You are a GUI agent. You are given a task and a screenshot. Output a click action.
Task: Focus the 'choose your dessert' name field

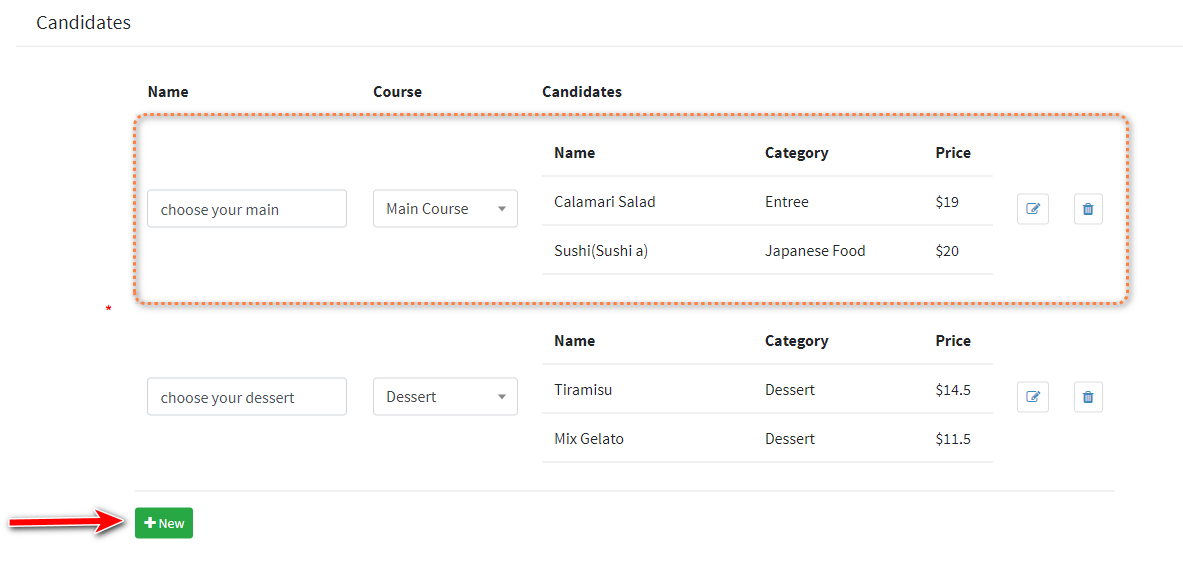pyautogui.click(x=247, y=397)
